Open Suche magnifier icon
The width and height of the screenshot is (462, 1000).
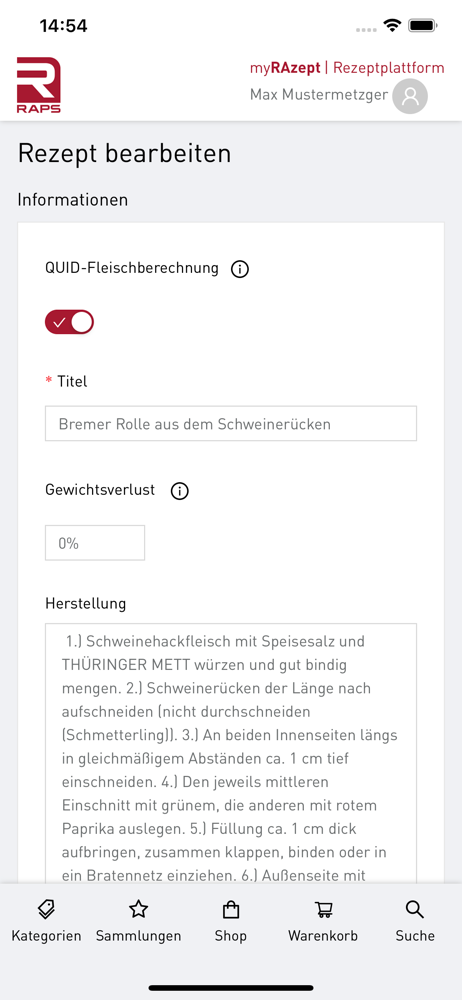(x=415, y=909)
